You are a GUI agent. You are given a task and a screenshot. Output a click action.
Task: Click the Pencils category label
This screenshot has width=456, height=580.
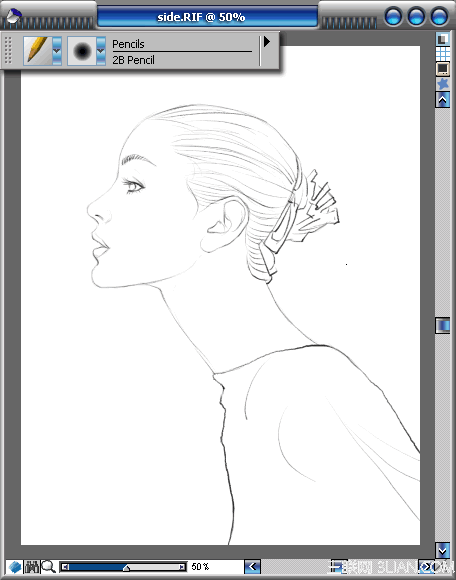128,44
